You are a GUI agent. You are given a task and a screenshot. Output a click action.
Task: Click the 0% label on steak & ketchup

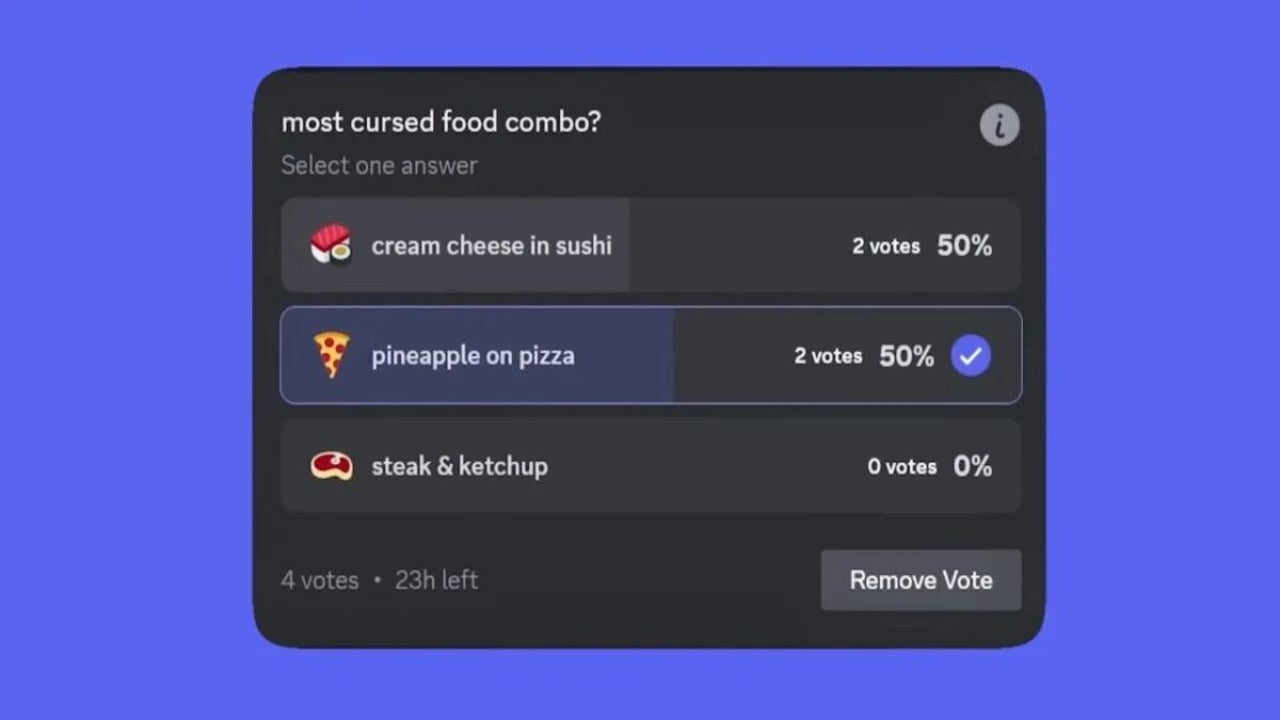972,466
